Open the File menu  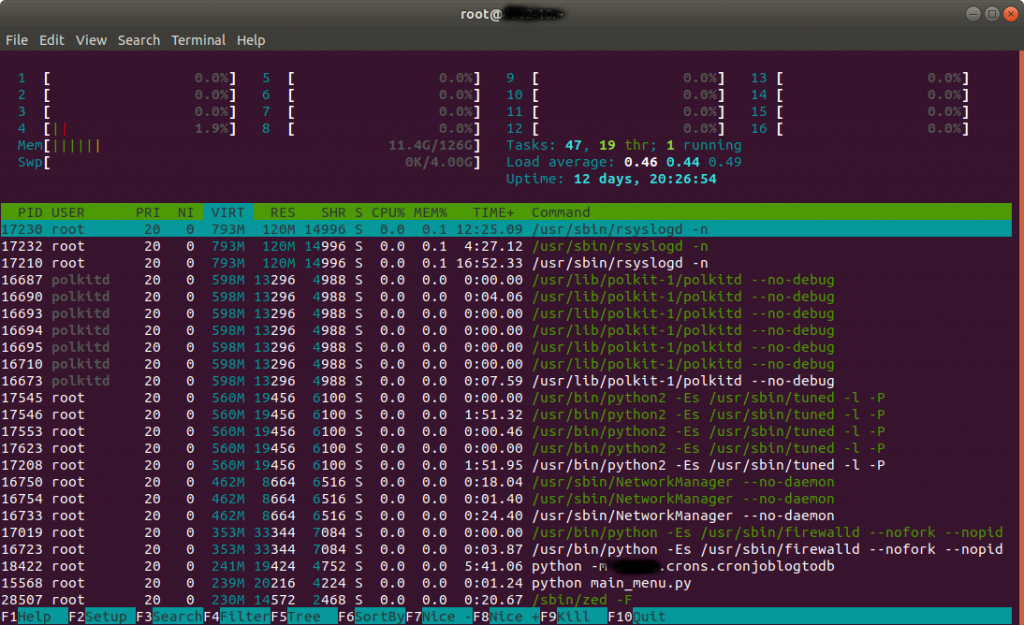click(x=16, y=40)
